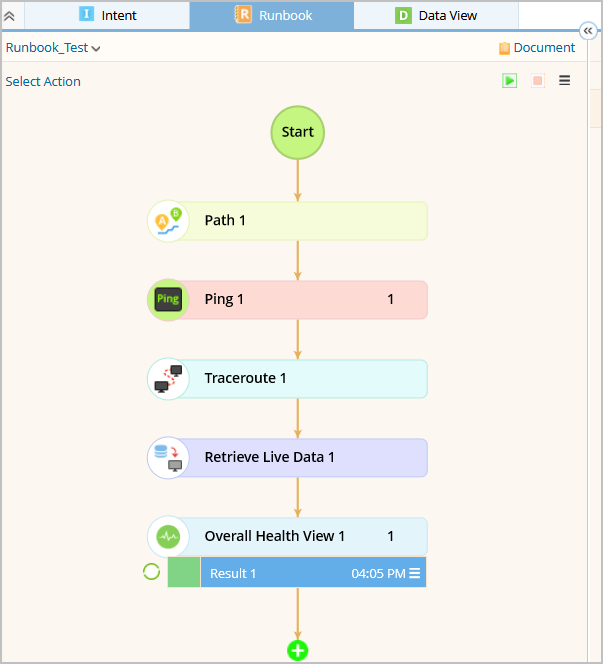Click the Retrieve Live Data 1 icon
This screenshot has width=603, height=664.
click(x=168, y=458)
